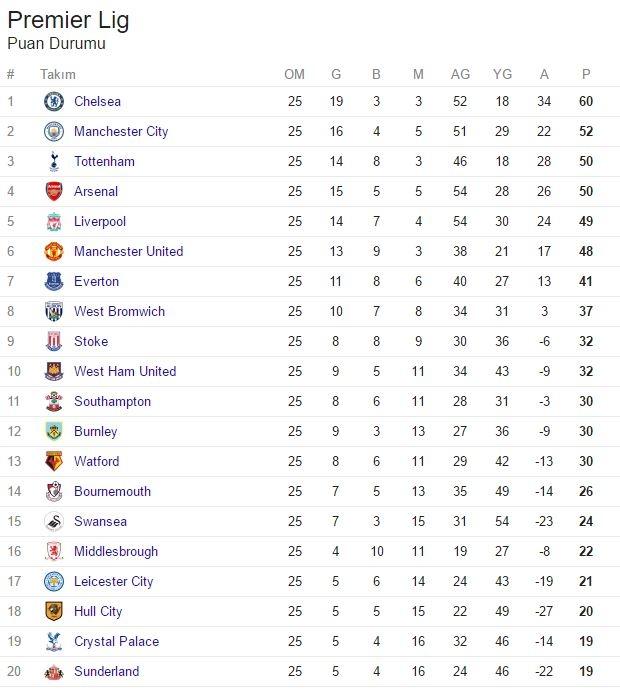Select the Crystal Palace team name
620x697 pixels.
pos(116,641)
